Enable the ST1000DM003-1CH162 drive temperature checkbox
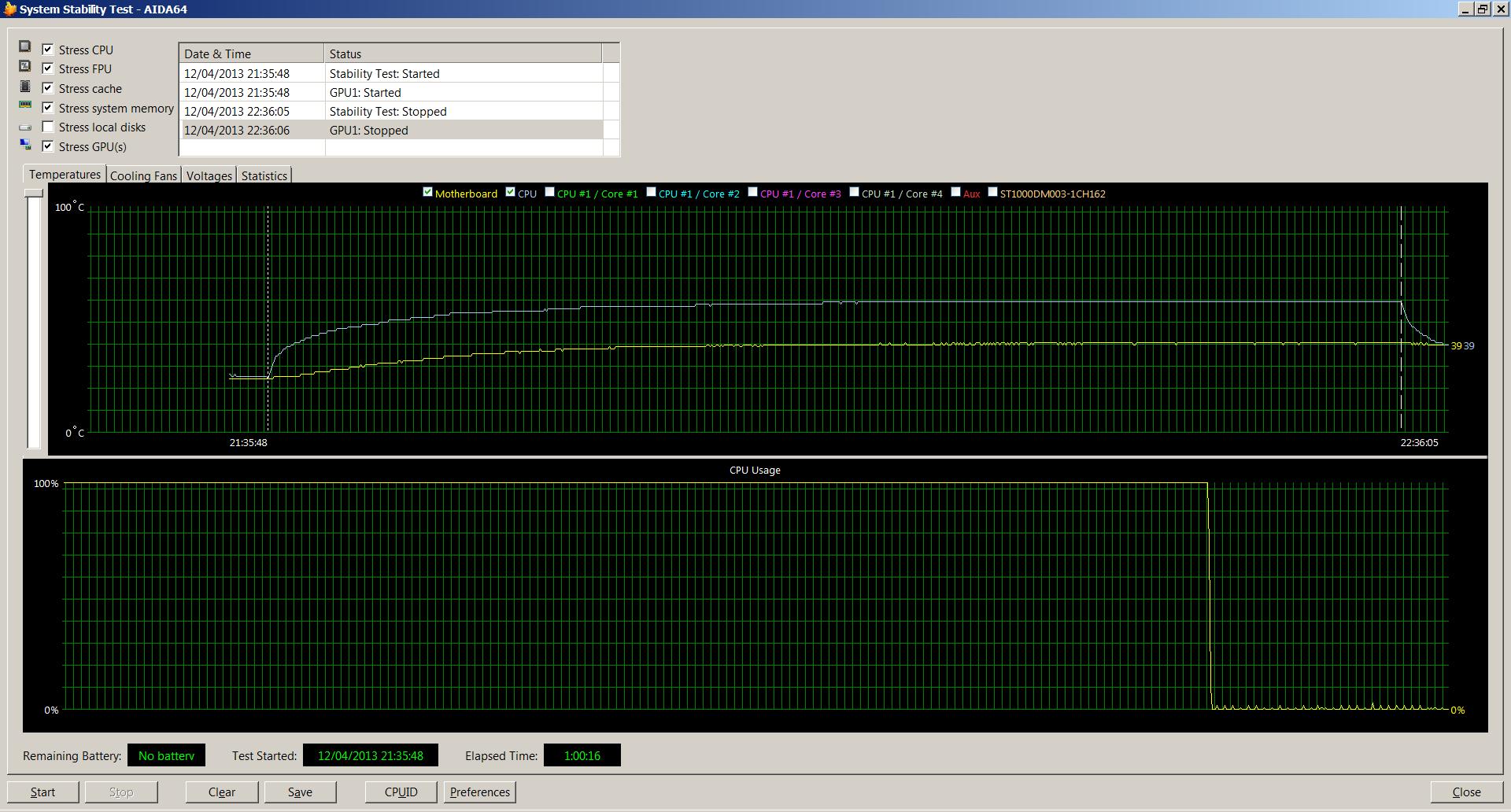 tap(992, 192)
